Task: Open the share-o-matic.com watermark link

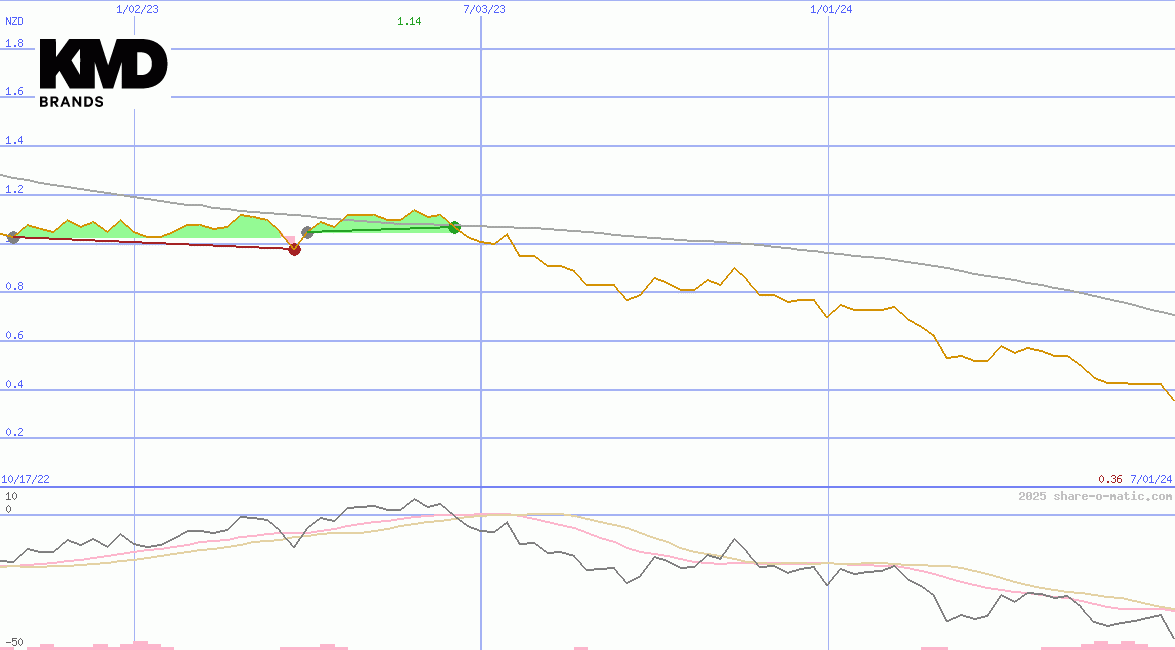Action: coord(1094,496)
